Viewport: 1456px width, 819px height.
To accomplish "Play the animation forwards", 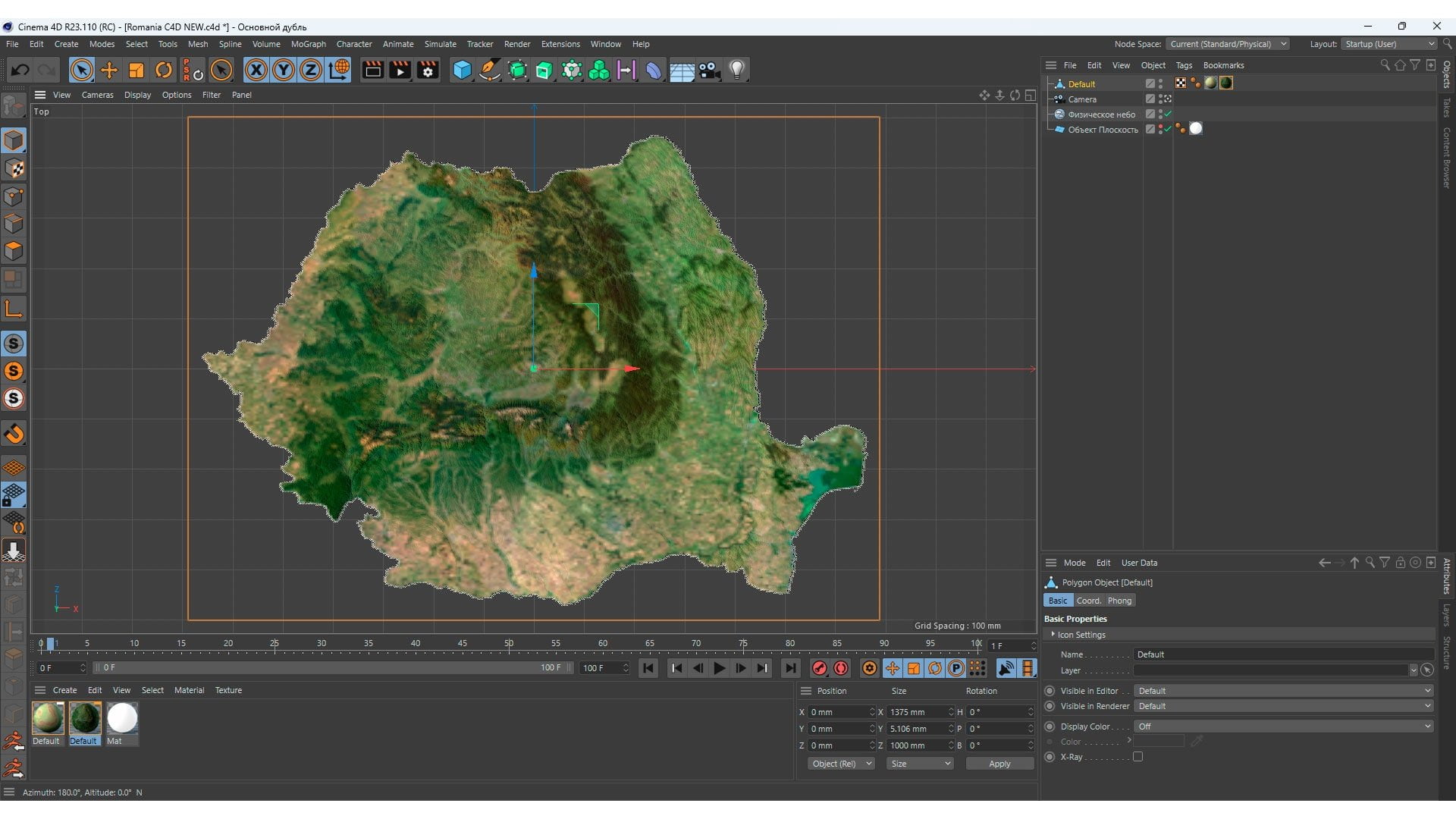I will (719, 668).
